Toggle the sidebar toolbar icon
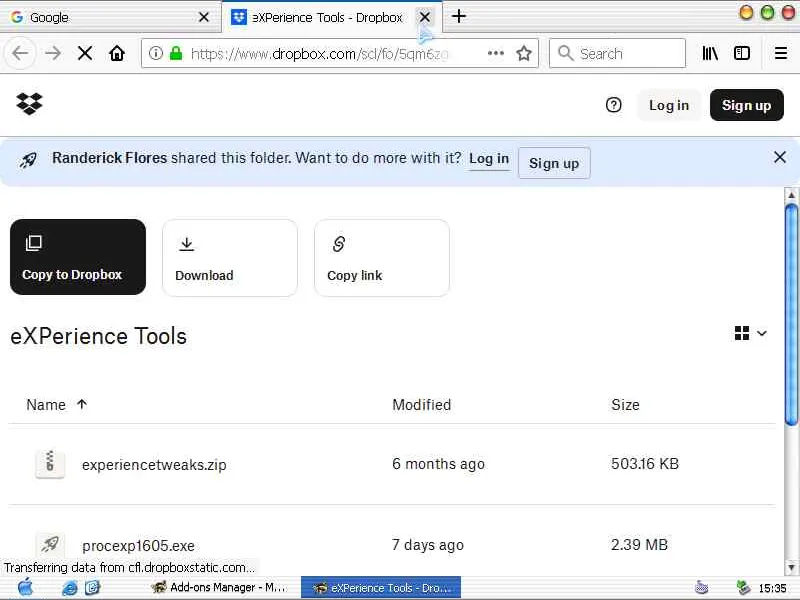The image size is (800, 600). tap(742, 53)
